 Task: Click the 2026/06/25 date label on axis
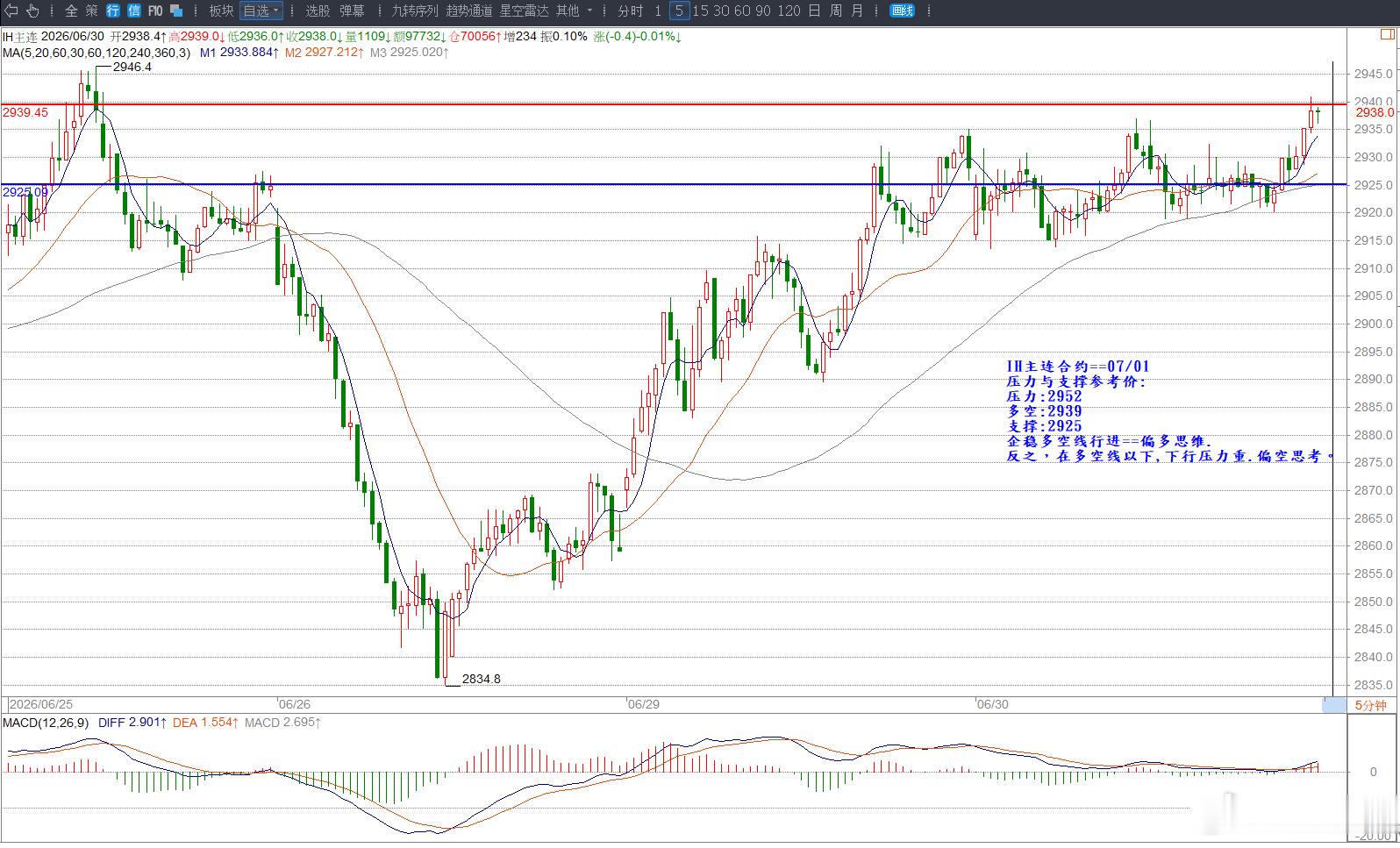tap(41, 704)
